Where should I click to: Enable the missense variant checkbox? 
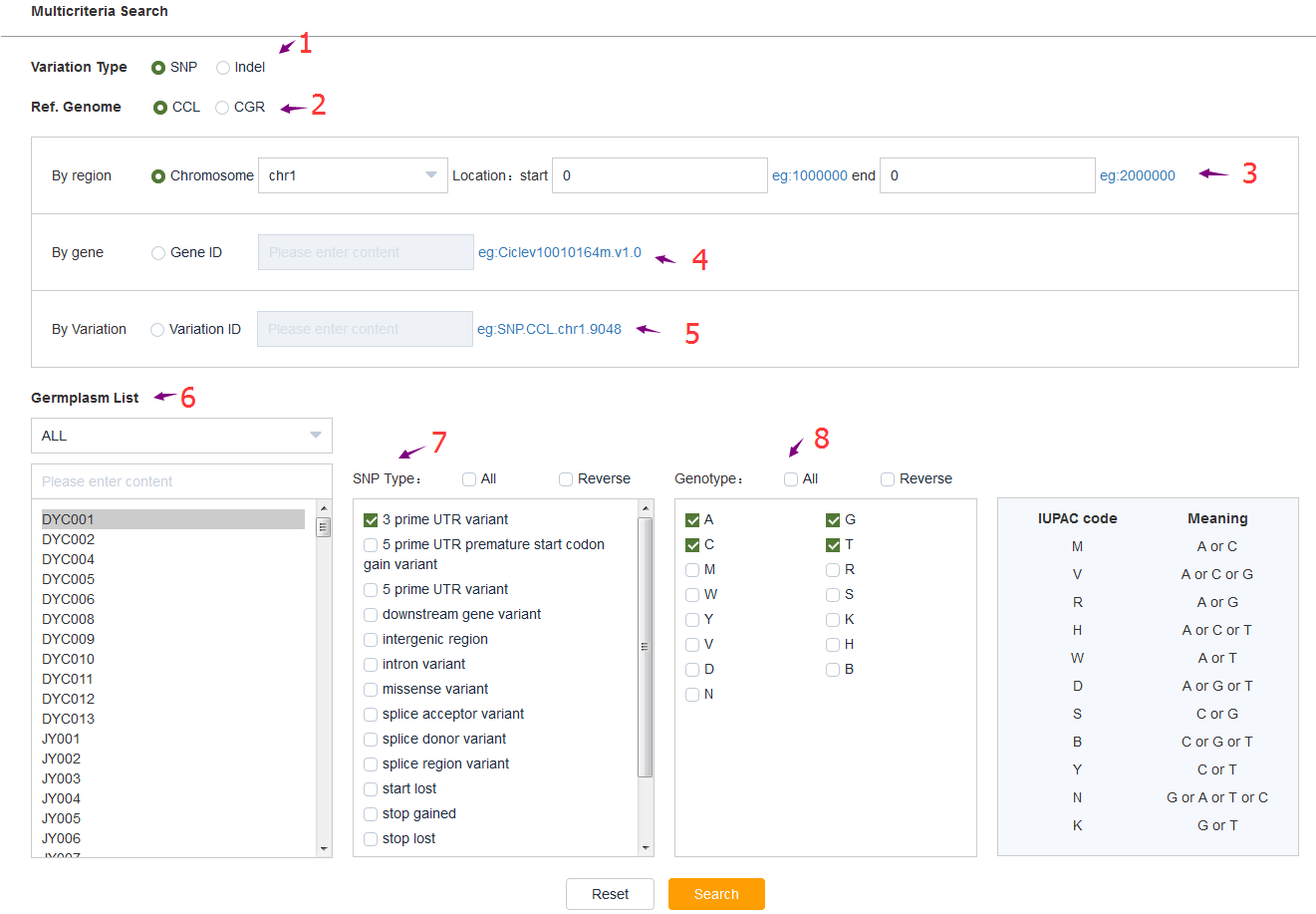(x=371, y=690)
